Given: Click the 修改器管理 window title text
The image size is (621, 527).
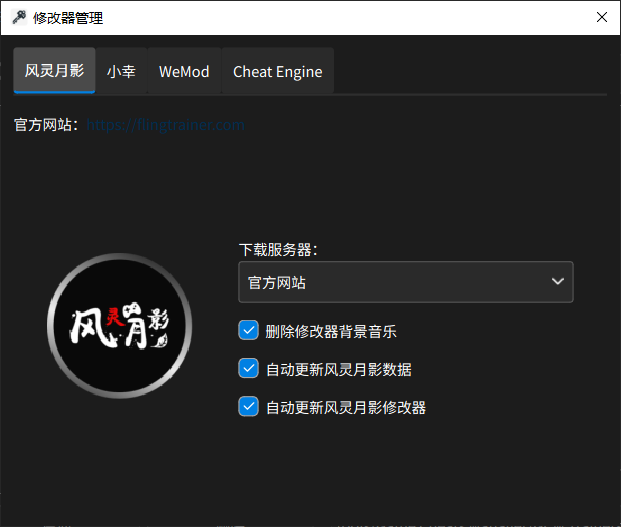Looking at the screenshot, I should coord(68,18).
